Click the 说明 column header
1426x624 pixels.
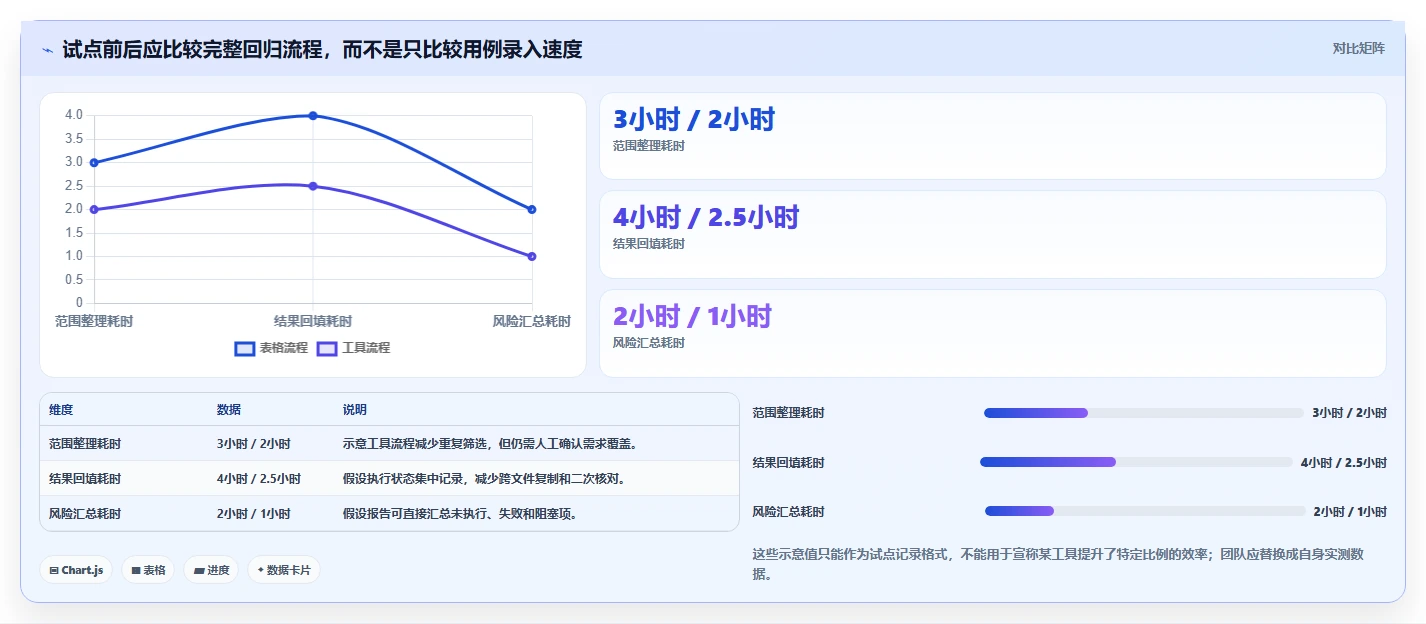(355, 410)
